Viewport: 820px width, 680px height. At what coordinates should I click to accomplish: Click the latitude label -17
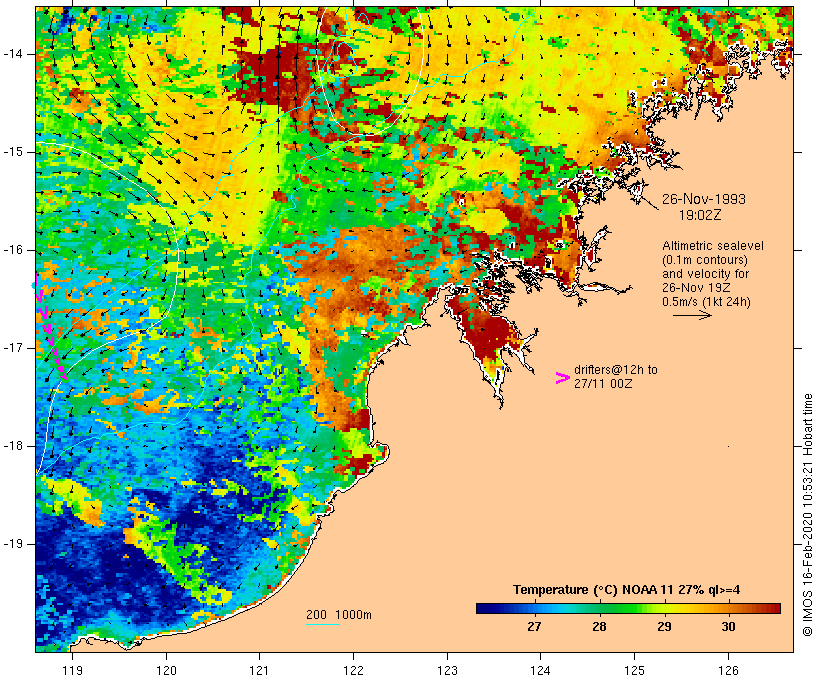[12, 348]
